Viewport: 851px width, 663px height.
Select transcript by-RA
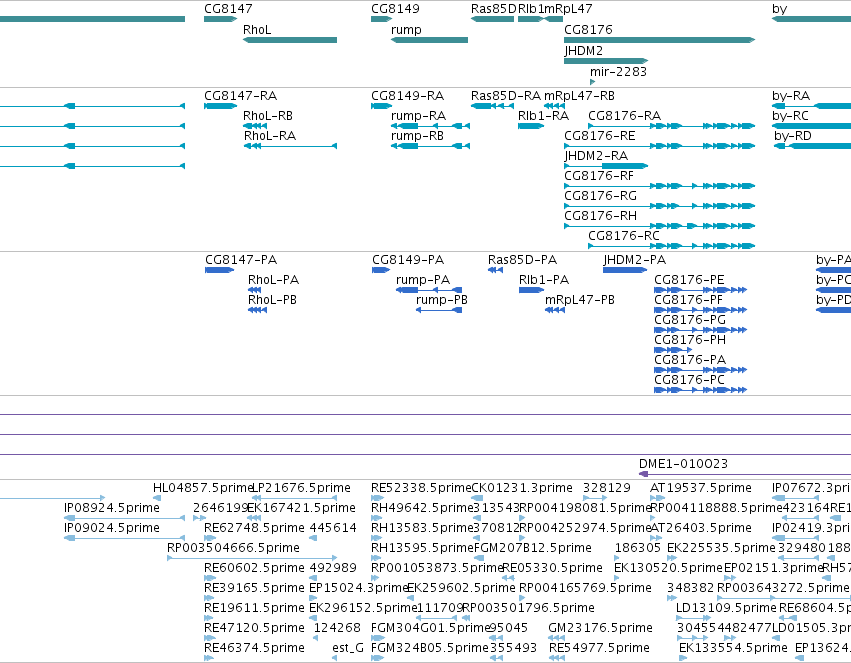point(811,106)
